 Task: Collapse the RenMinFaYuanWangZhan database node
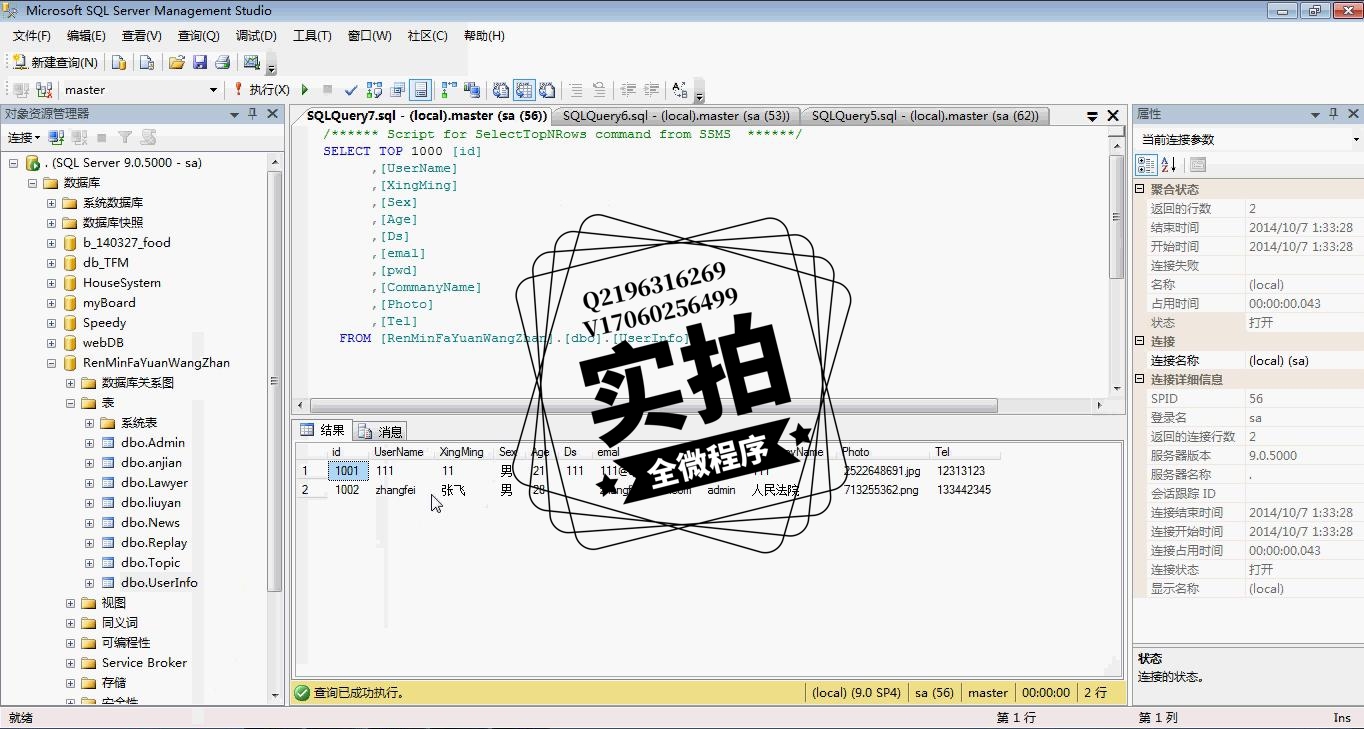51,363
